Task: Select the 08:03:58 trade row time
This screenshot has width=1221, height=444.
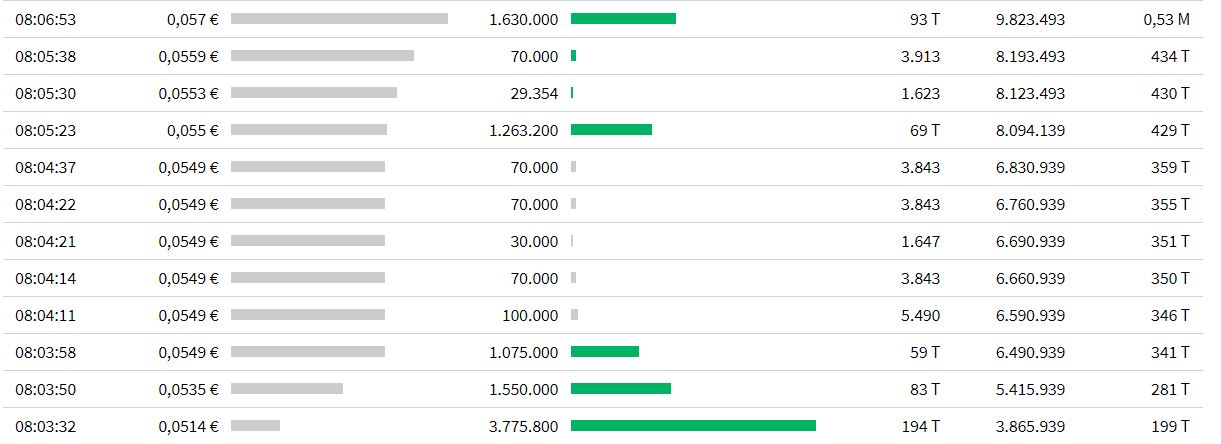Action: point(45,353)
